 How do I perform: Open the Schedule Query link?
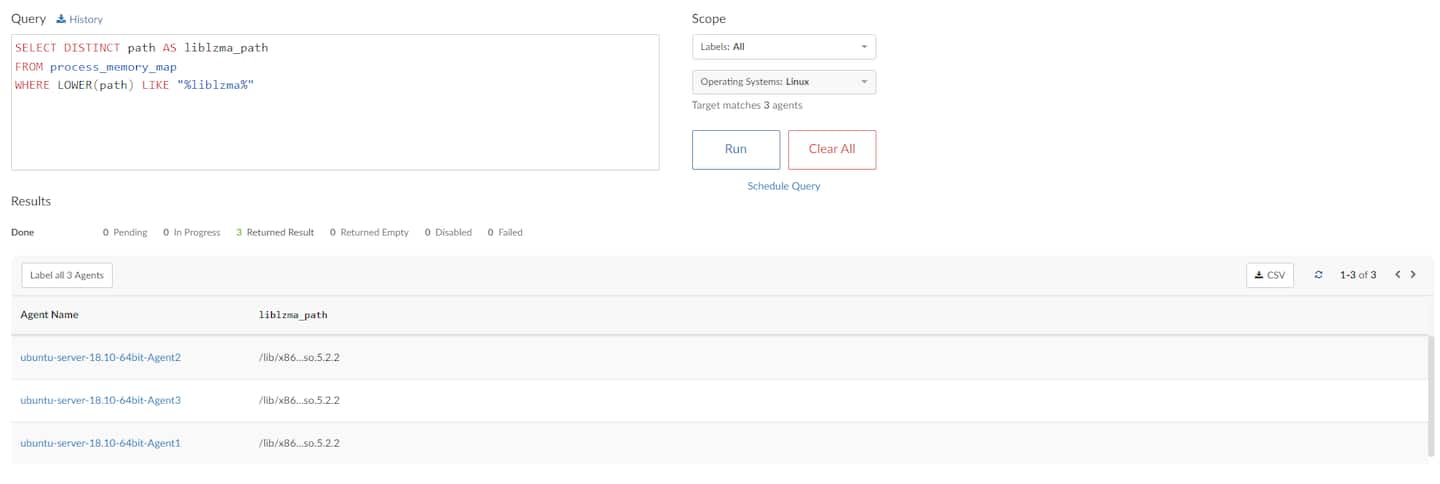pyautogui.click(x=783, y=186)
